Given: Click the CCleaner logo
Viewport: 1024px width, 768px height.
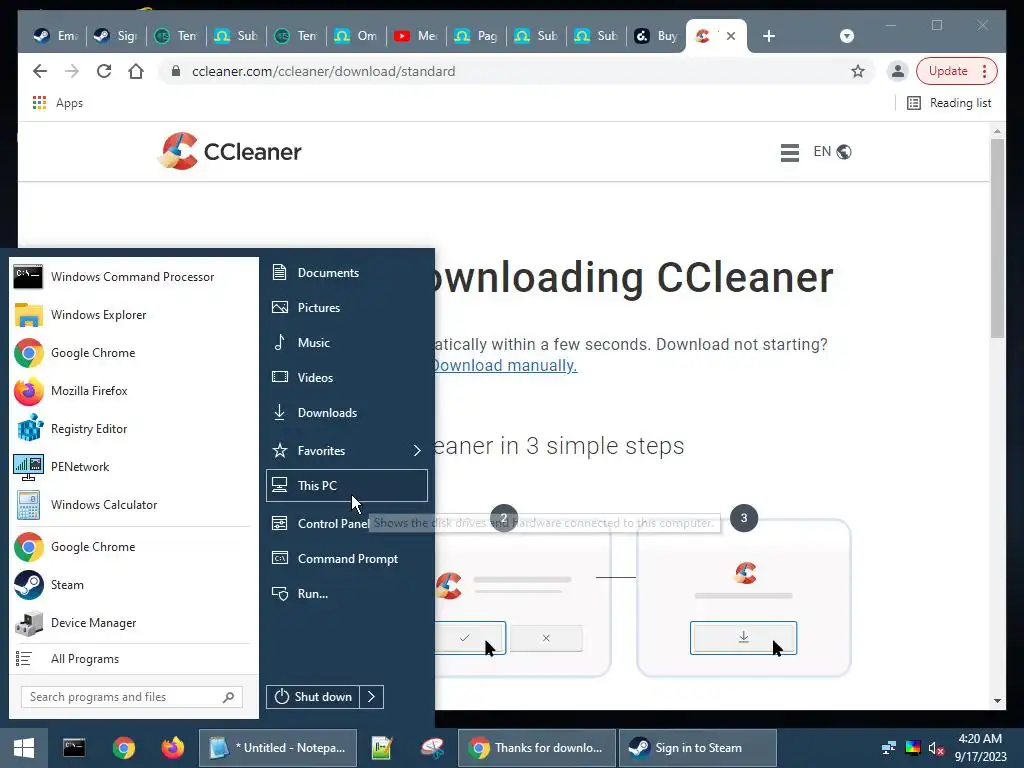Looking at the screenshot, I should click(x=230, y=152).
